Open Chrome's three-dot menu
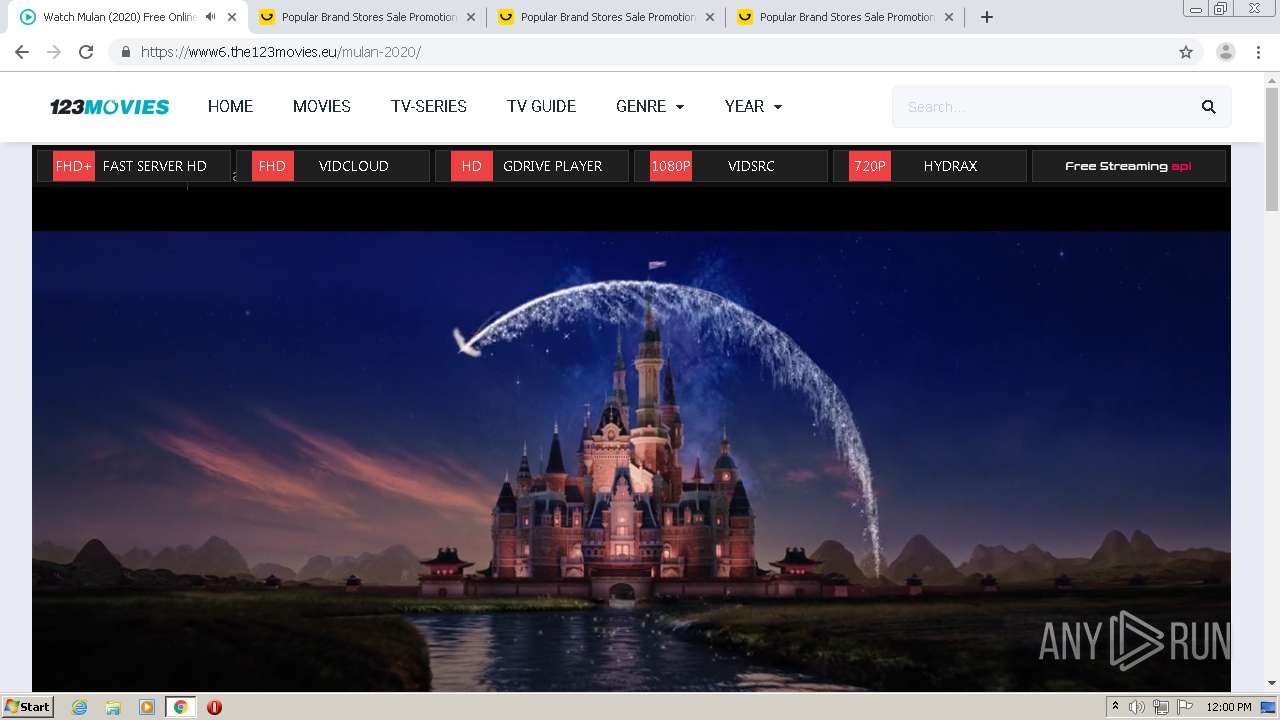The width and height of the screenshot is (1280, 720). click(1258, 52)
